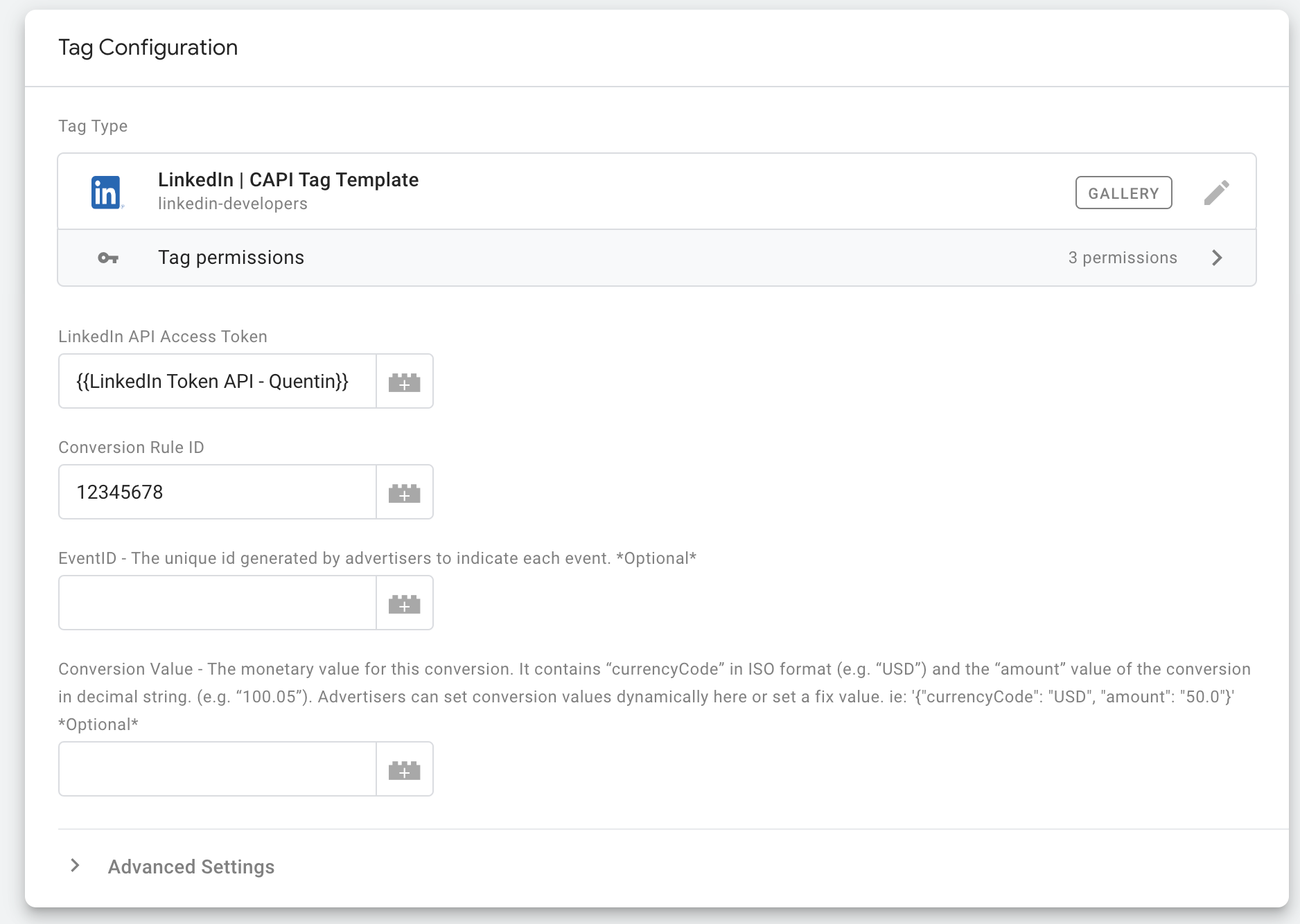Click the EventID description label
Image resolution: width=1300 pixels, height=924 pixels.
point(377,558)
